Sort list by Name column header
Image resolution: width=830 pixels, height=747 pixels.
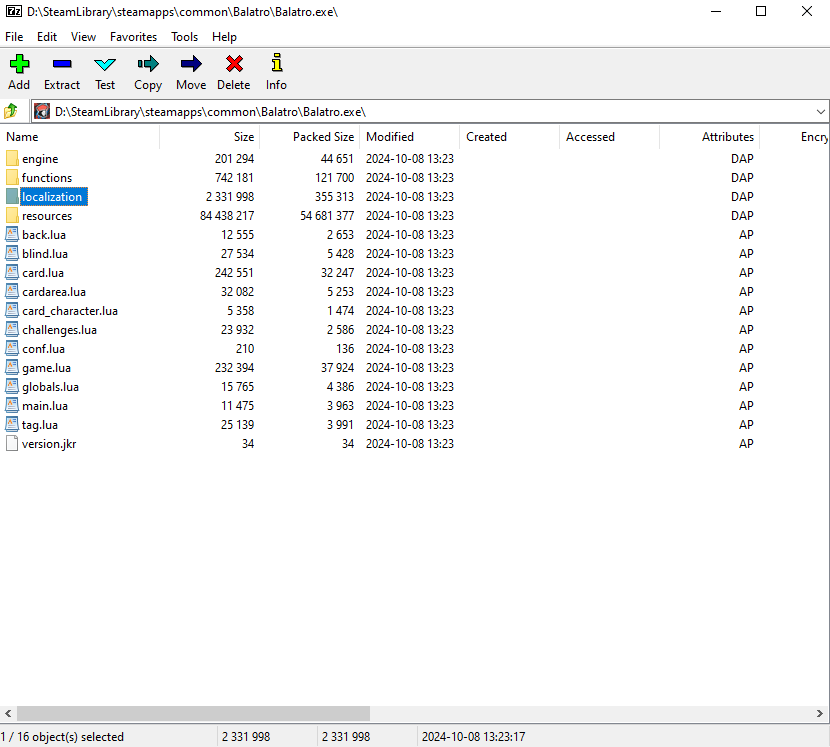(80, 137)
